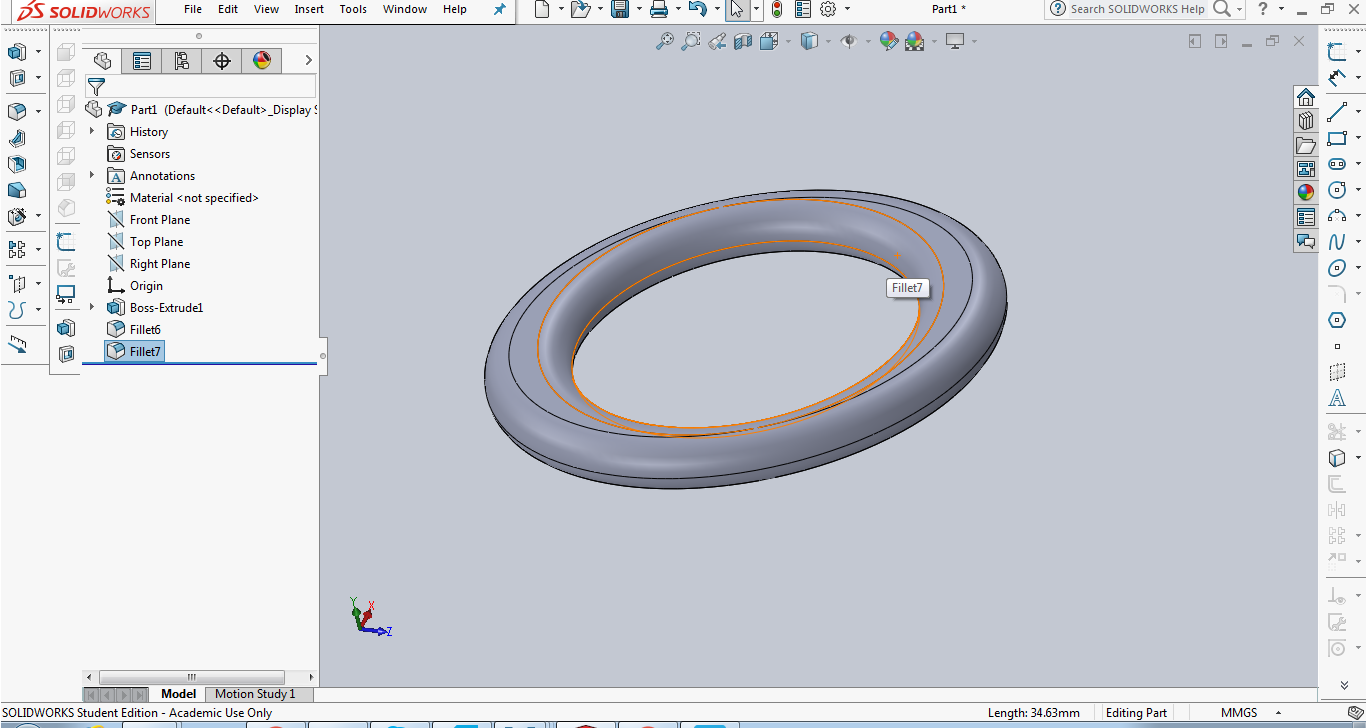The width and height of the screenshot is (1366, 728).
Task: Open the ConfigurationManager tab
Action: pyautogui.click(x=181, y=61)
